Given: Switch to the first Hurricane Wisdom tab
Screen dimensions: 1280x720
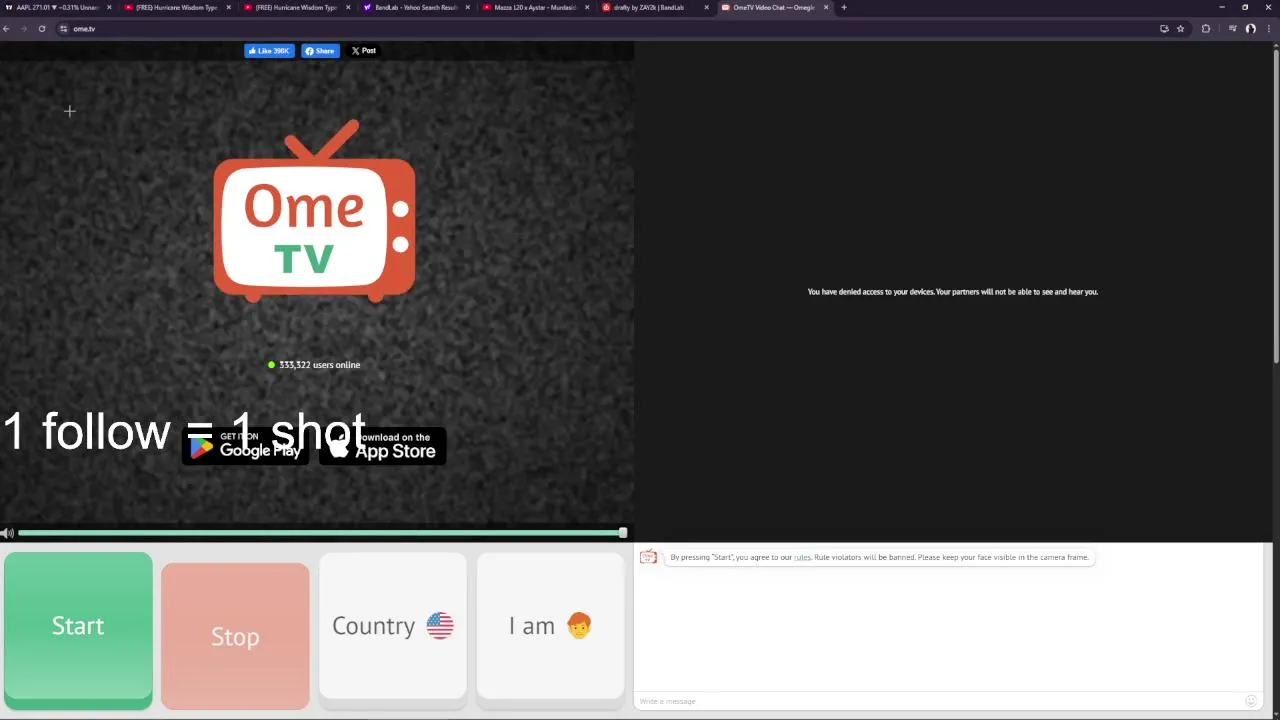Looking at the screenshot, I should pos(177,7).
